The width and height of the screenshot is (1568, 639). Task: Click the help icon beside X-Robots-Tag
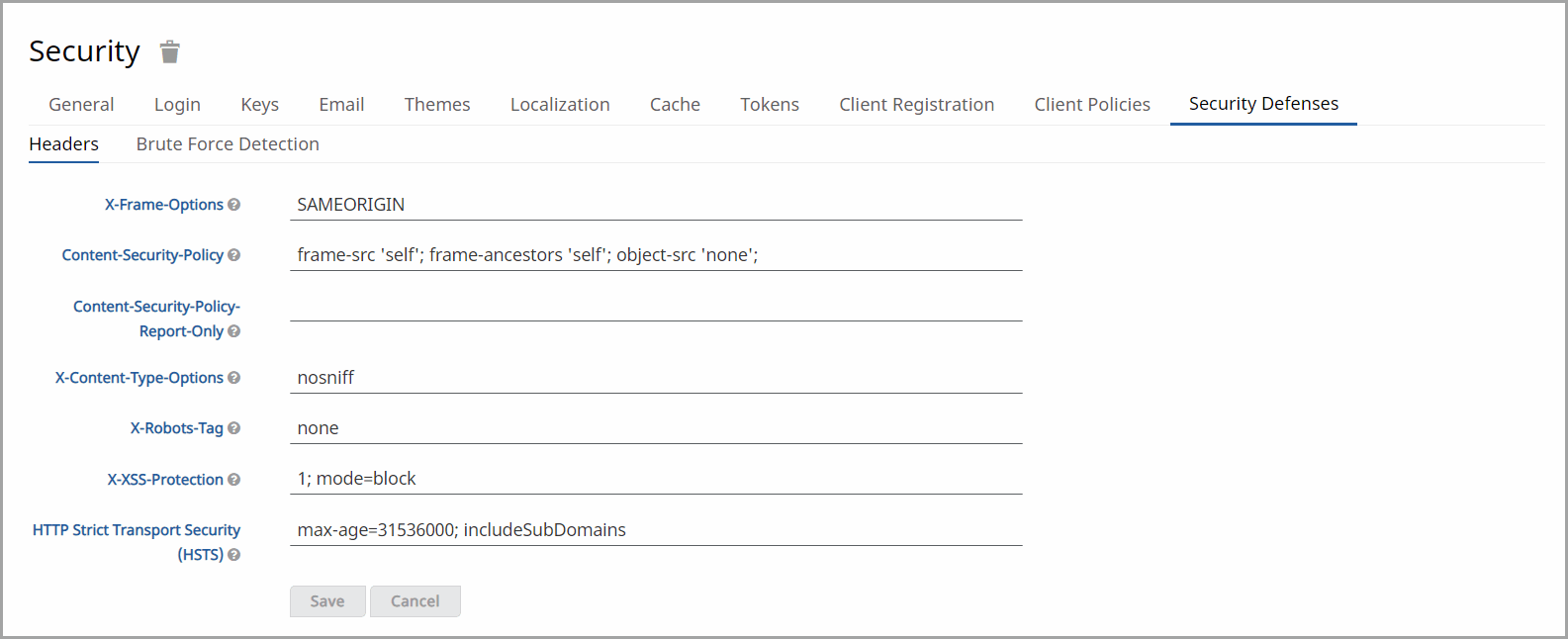coord(234,428)
